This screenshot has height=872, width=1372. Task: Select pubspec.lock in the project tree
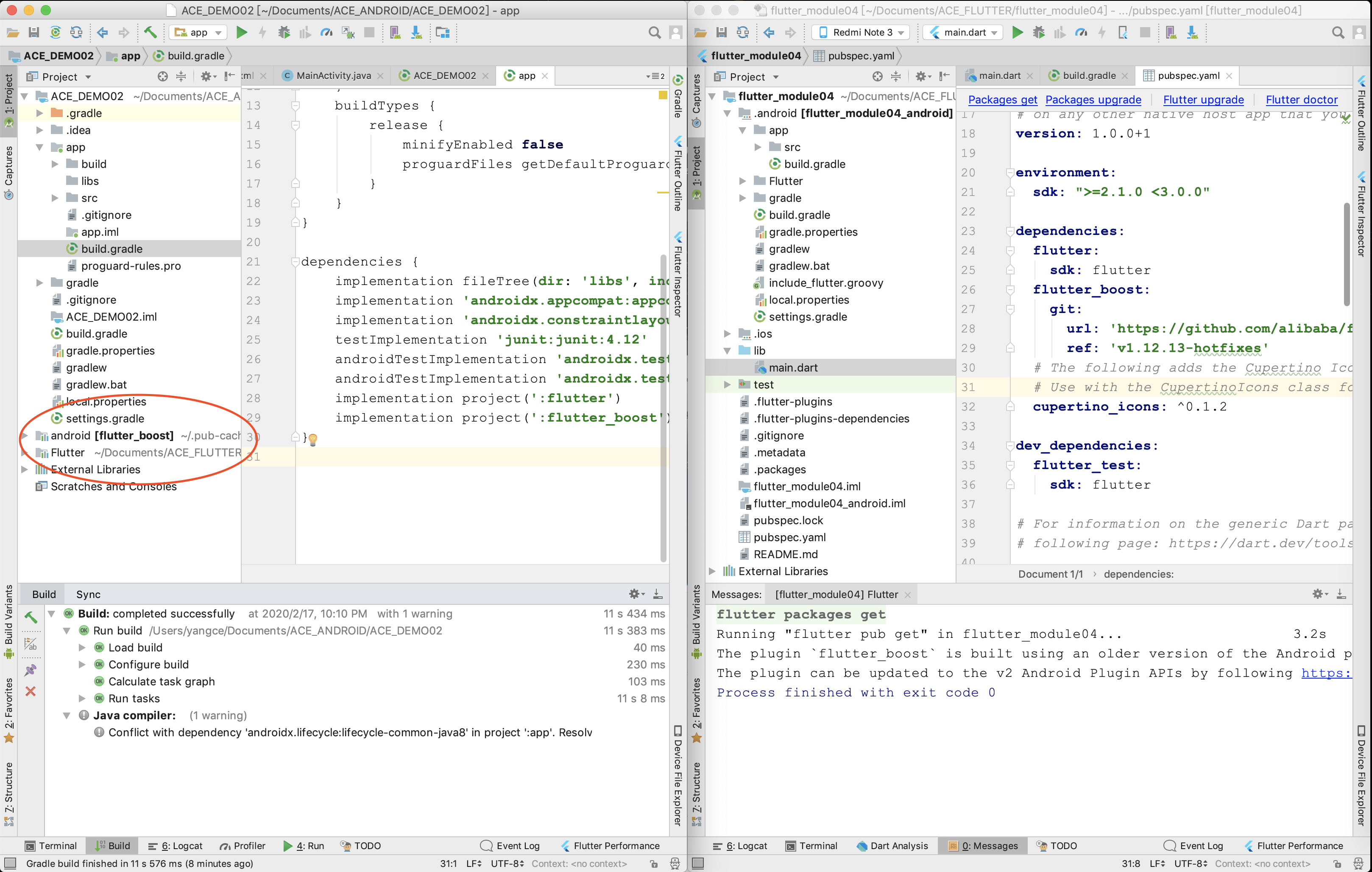788,520
